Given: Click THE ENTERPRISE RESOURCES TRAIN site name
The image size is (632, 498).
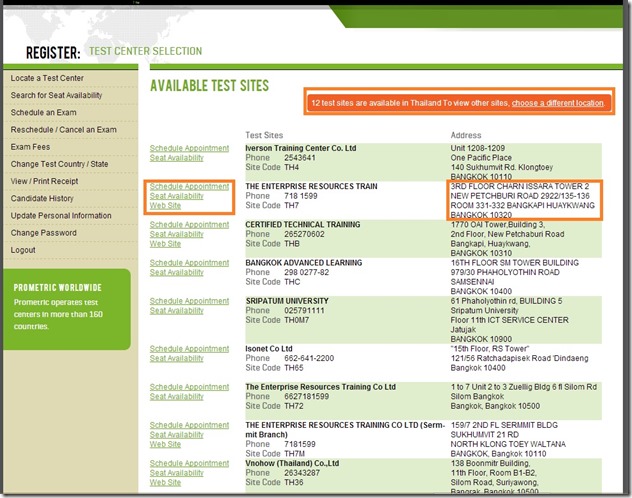Looking at the screenshot, I should click(x=312, y=187).
